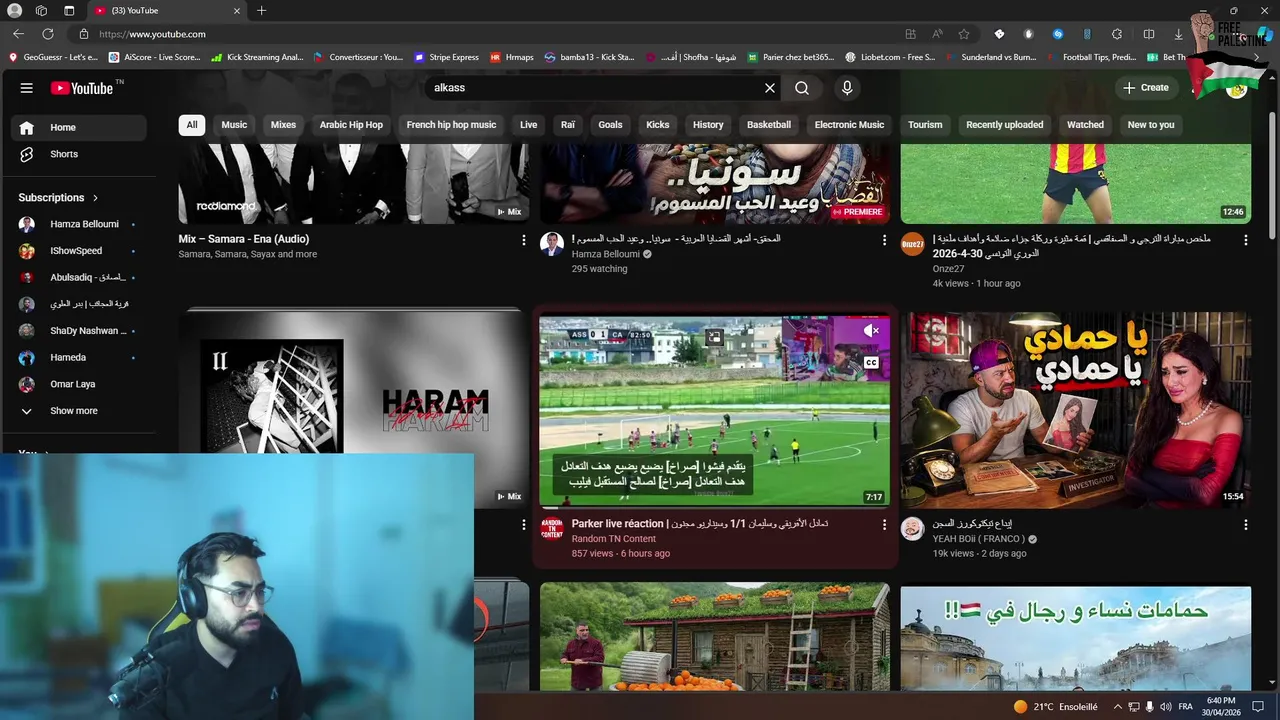The image size is (1280, 720).
Task: Select the Basketball filter chip
Action: (769, 125)
